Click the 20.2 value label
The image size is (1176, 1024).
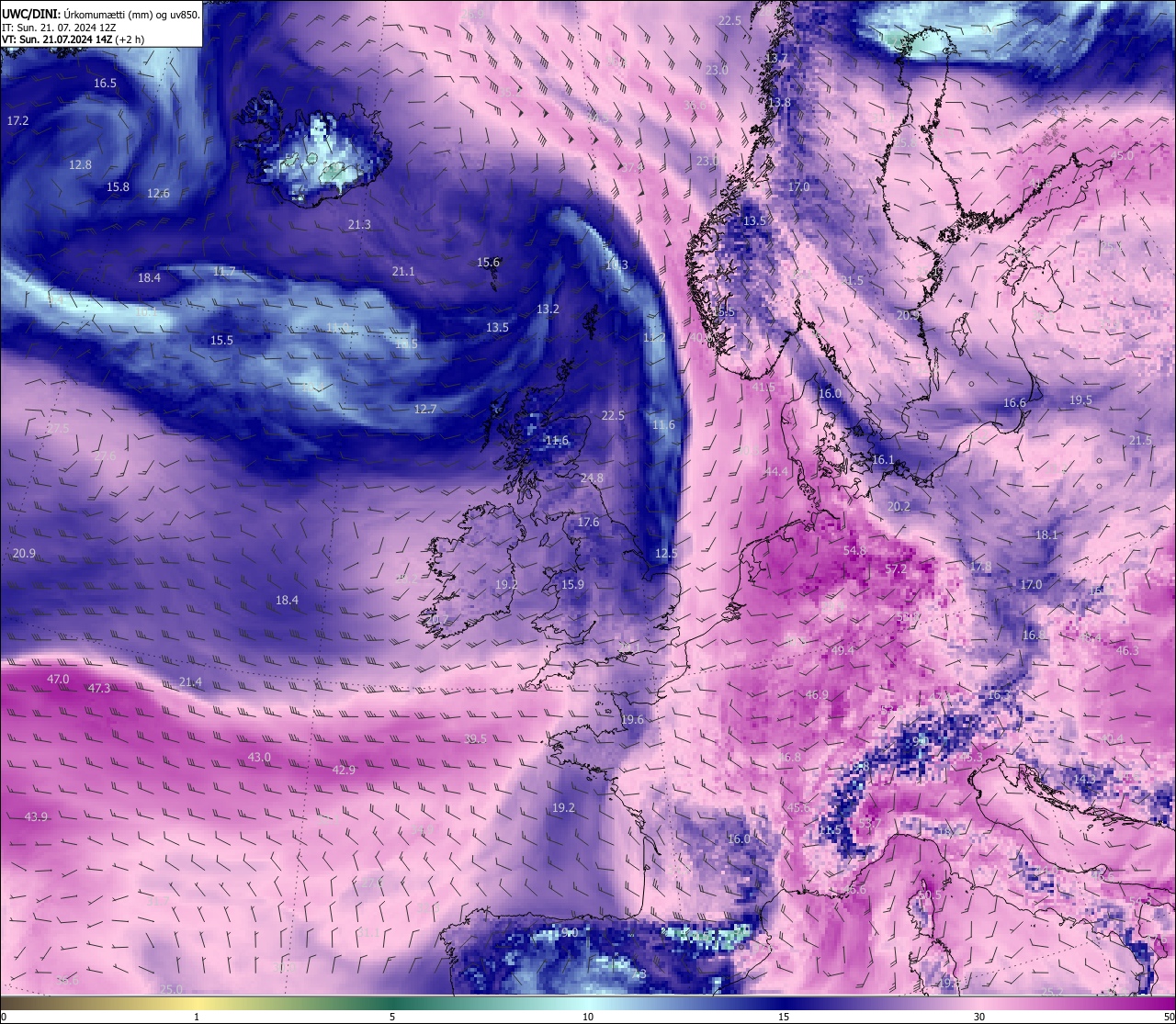click(899, 507)
